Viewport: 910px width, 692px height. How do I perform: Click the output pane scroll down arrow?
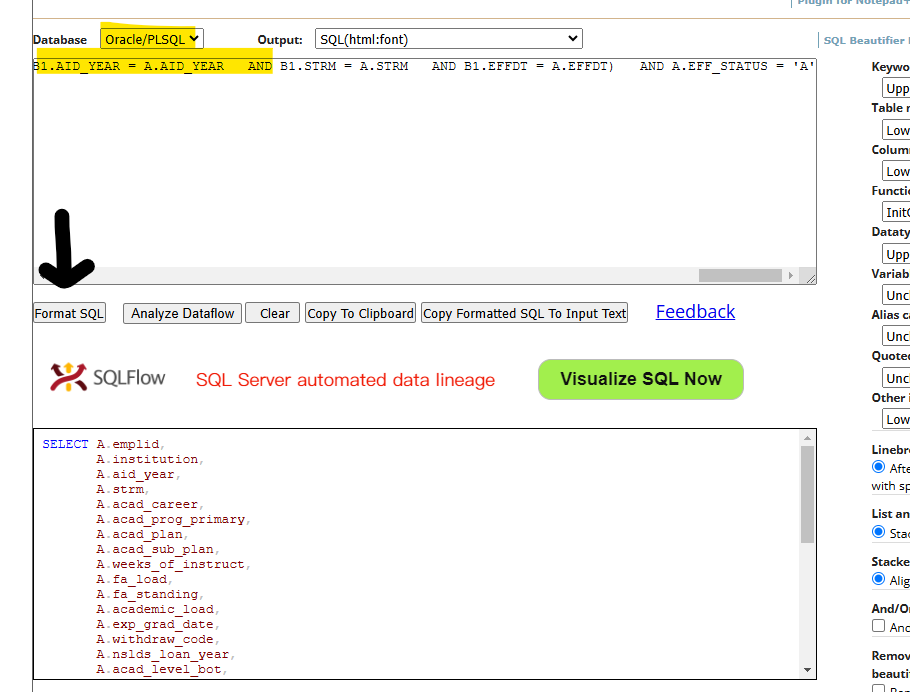(807, 670)
